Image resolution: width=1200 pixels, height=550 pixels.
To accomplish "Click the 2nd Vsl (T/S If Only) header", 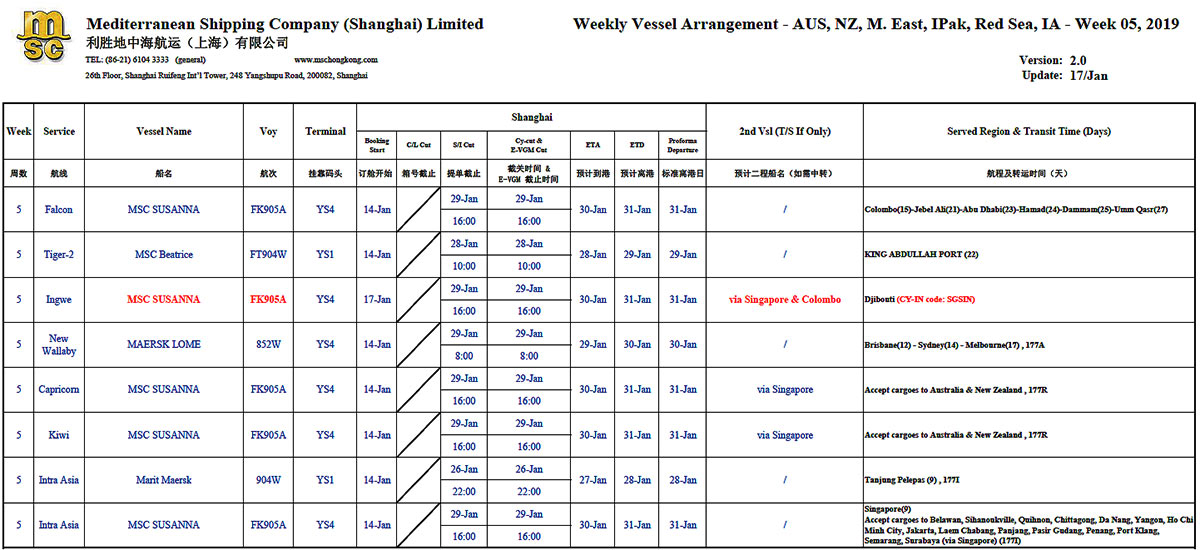I will pos(784,131).
